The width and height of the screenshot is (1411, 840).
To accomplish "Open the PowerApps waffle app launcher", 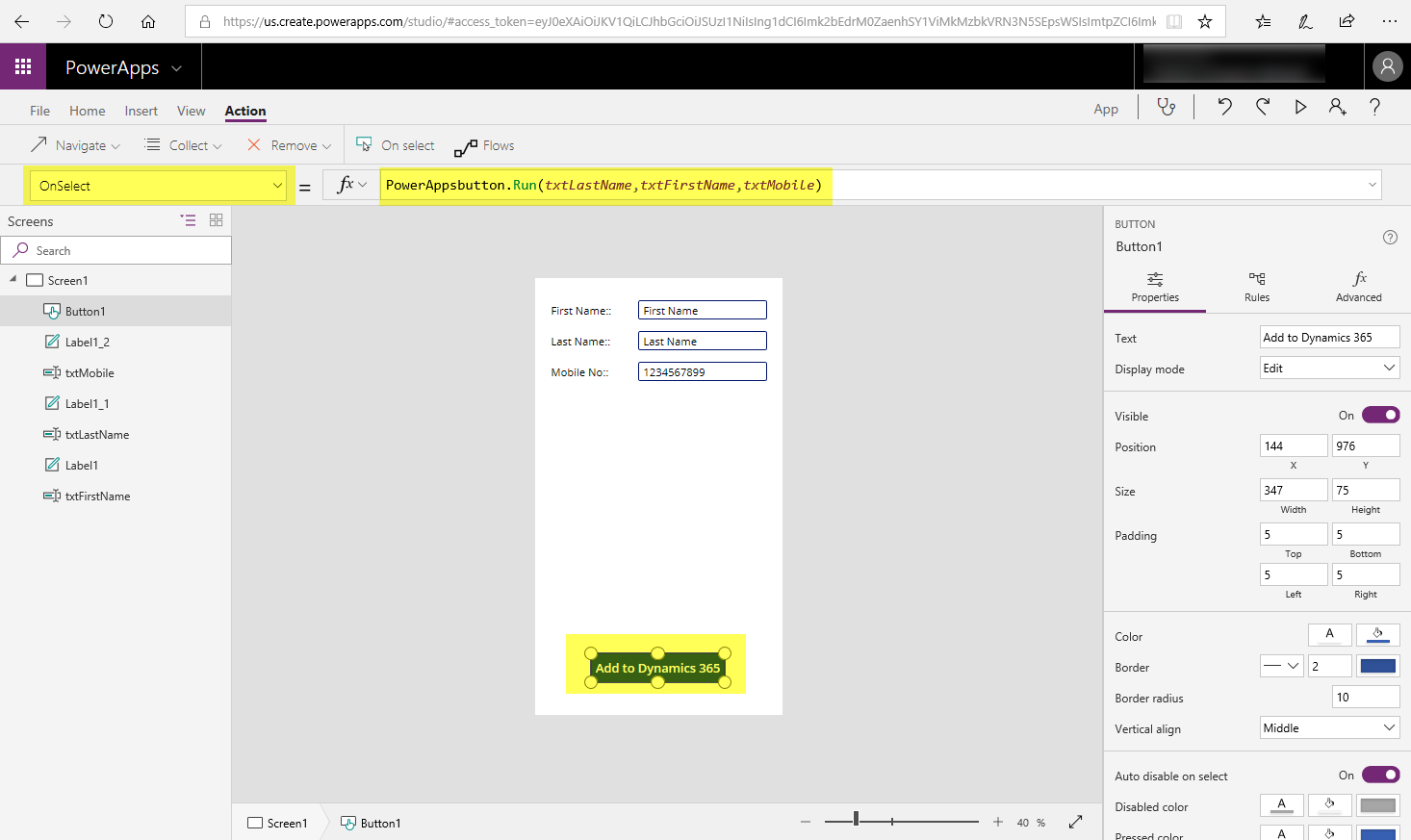I will pyautogui.click(x=23, y=66).
